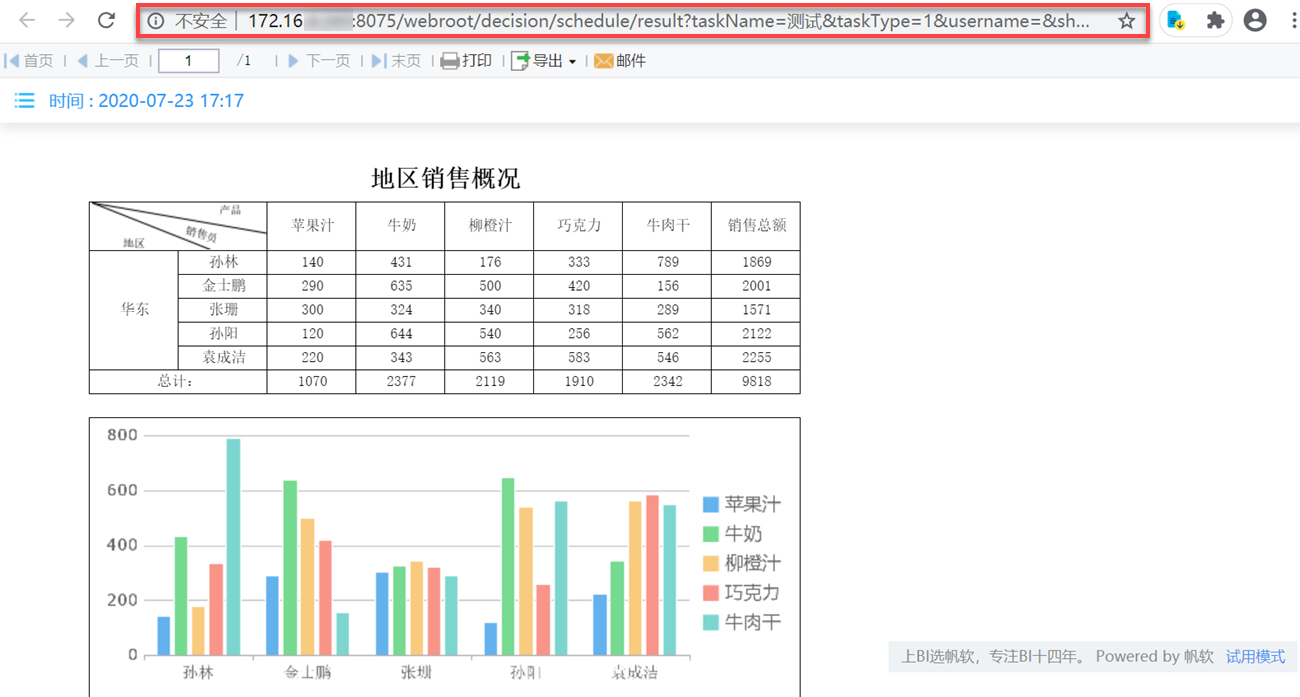Click the page number input field
The height and width of the screenshot is (697, 1300).
188,61
